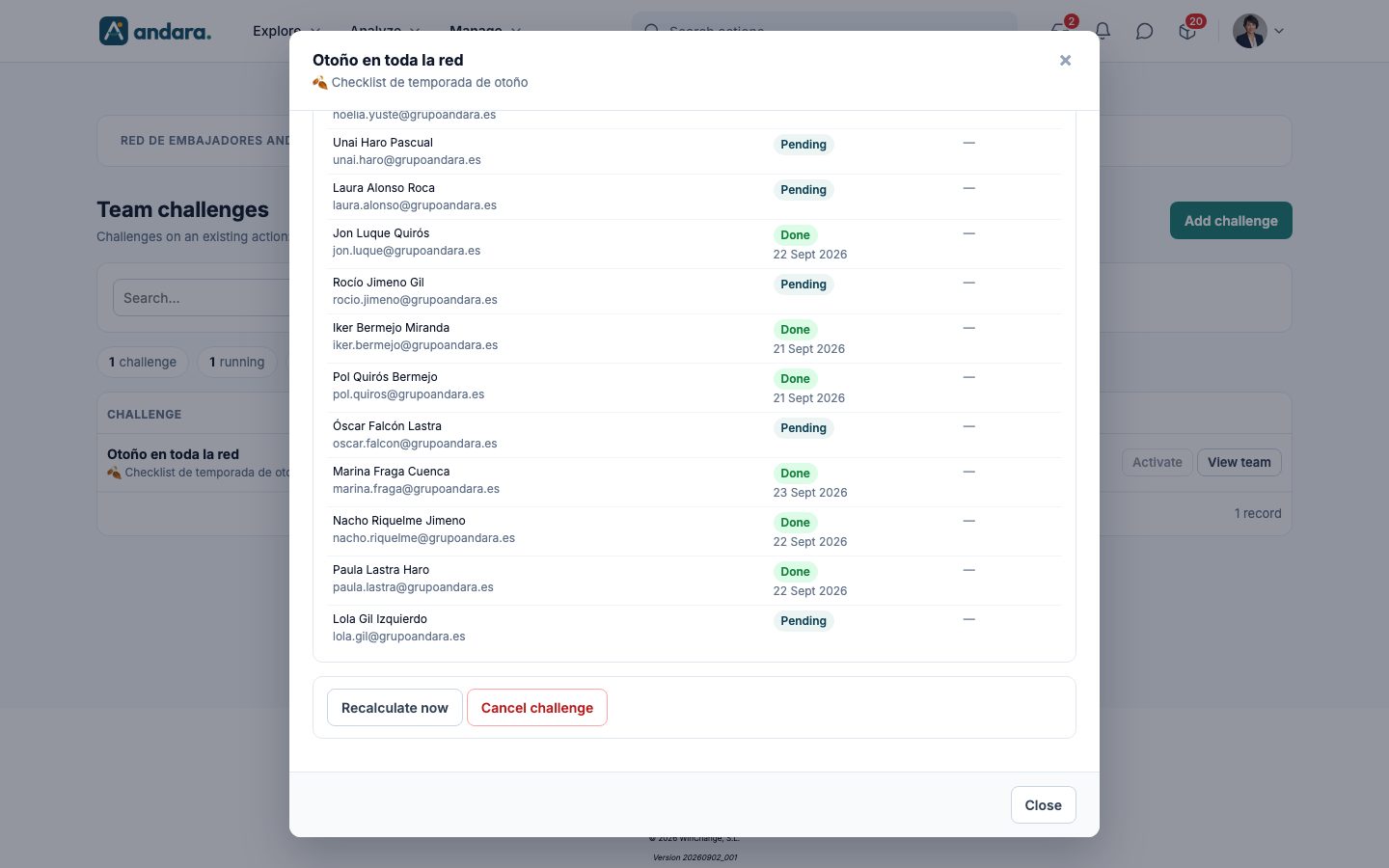Click name Nacho Riquelme Jimeno

click(x=399, y=521)
